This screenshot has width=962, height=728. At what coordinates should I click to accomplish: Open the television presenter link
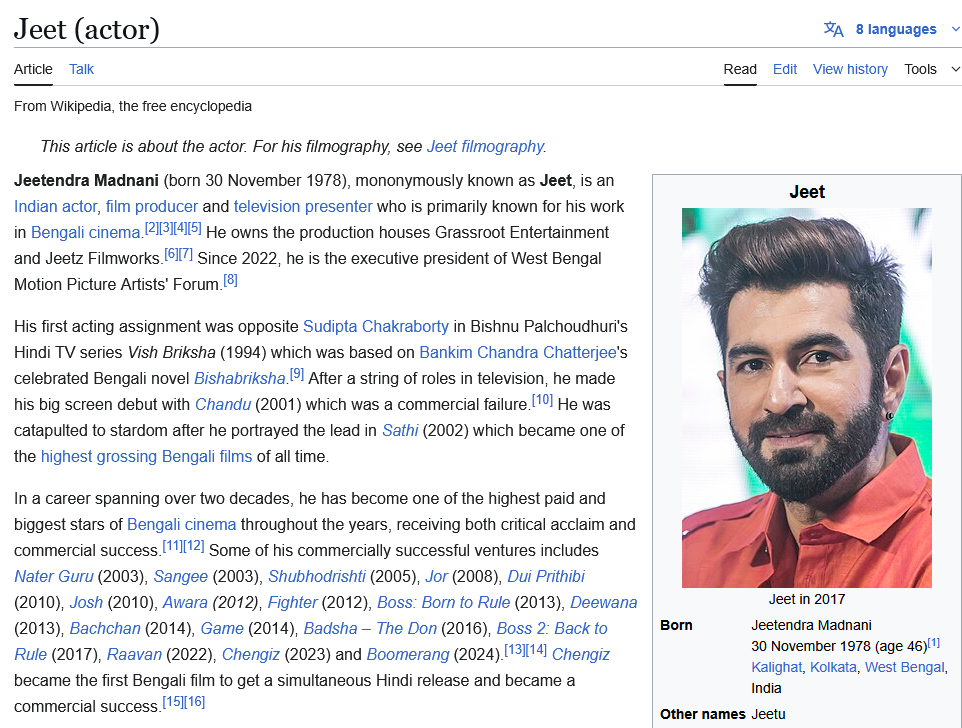click(x=302, y=207)
